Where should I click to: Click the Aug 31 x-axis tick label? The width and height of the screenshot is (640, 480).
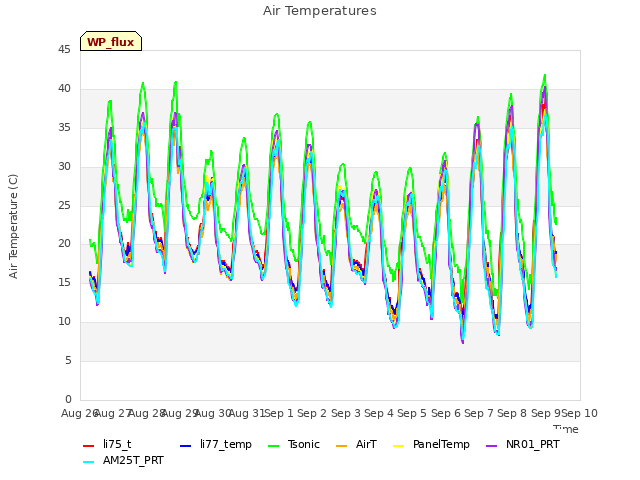[247, 413]
